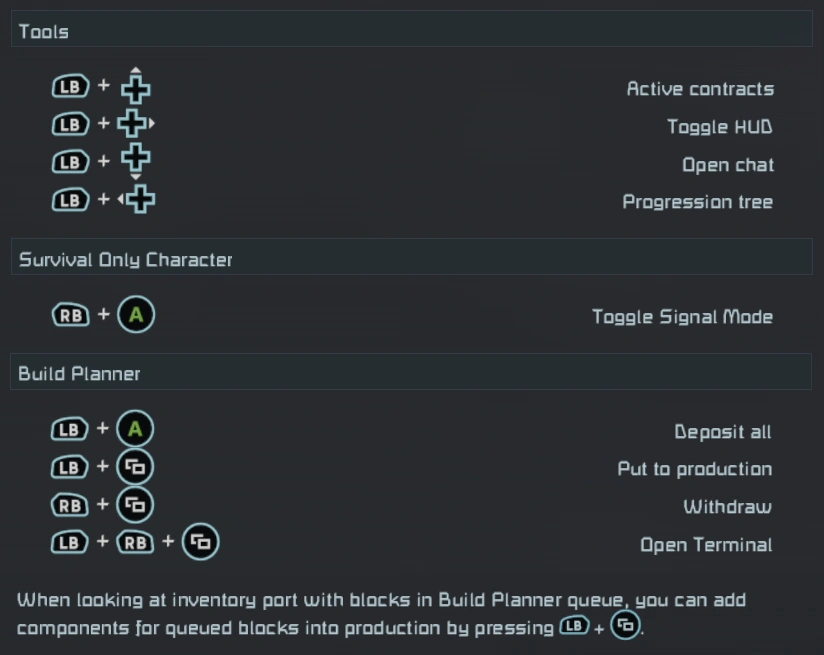824x655 pixels.
Task: Click the view button icon for Withdraw
Action: coord(136,505)
